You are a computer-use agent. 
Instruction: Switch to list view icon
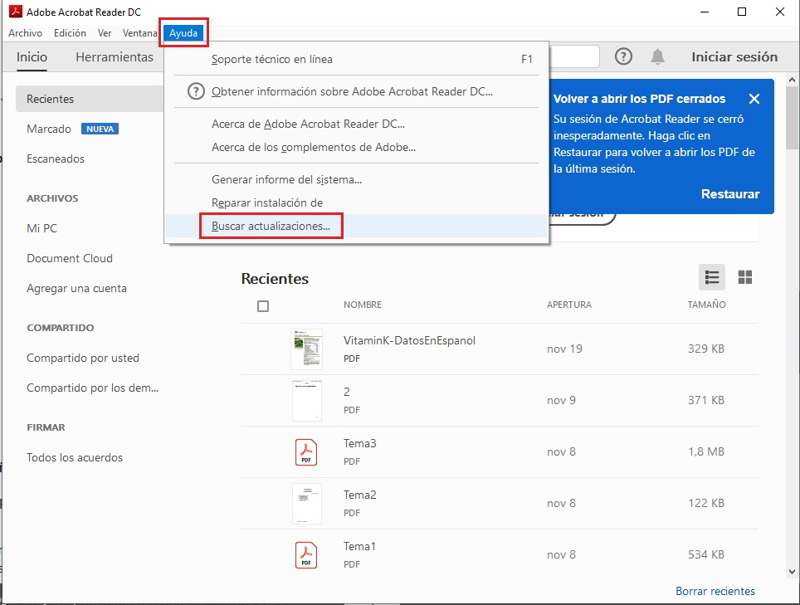(x=712, y=277)
